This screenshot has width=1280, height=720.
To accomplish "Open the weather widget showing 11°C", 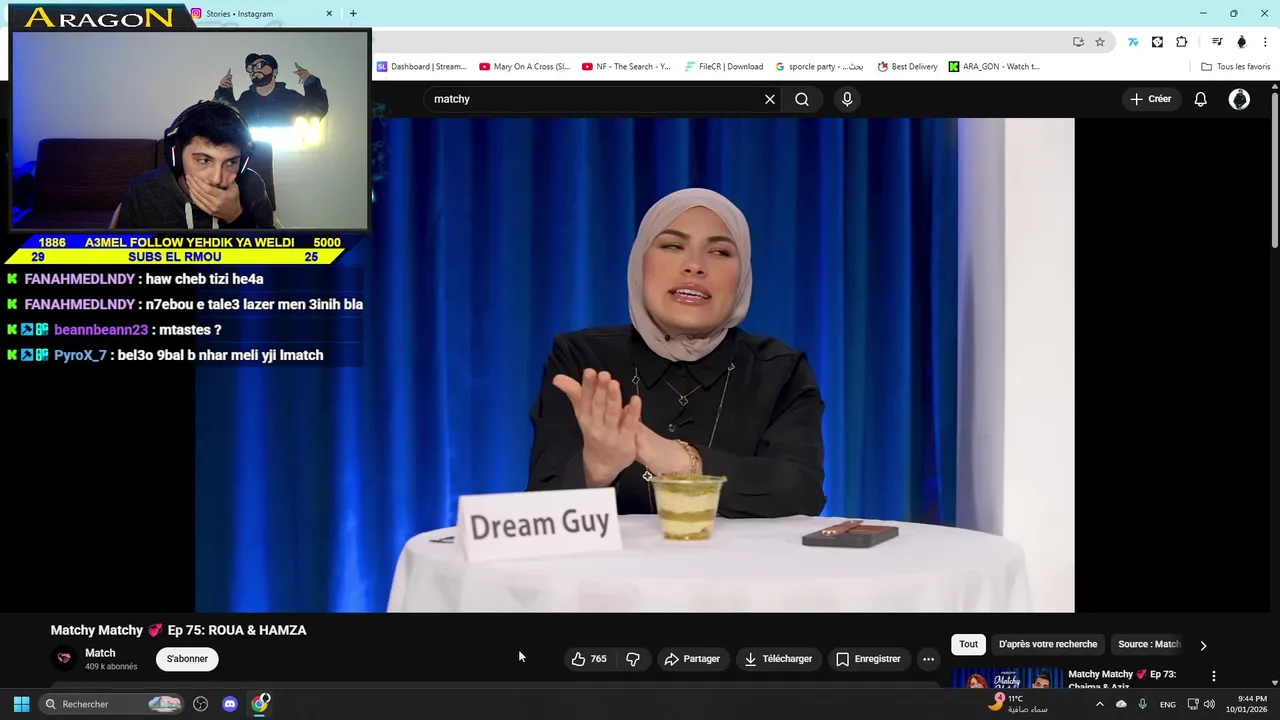I will click(x=1018, y=704).
